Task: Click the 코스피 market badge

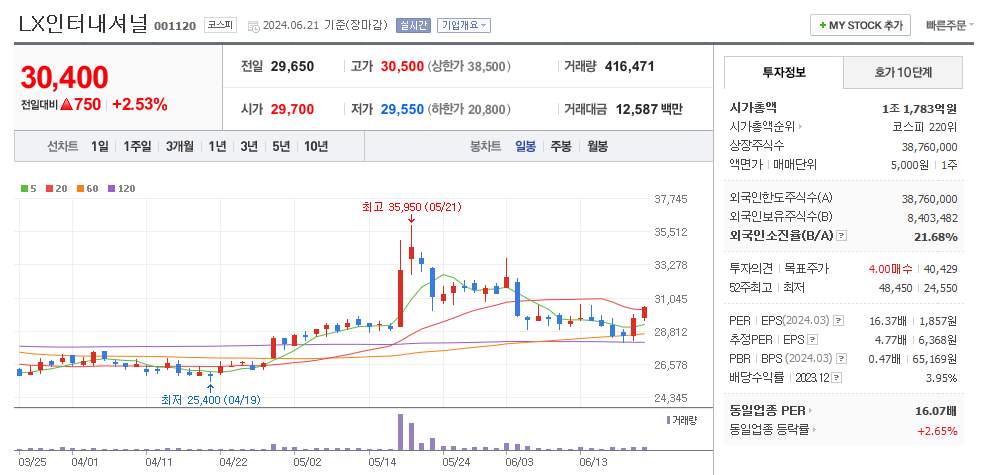Action: [220, 26]
